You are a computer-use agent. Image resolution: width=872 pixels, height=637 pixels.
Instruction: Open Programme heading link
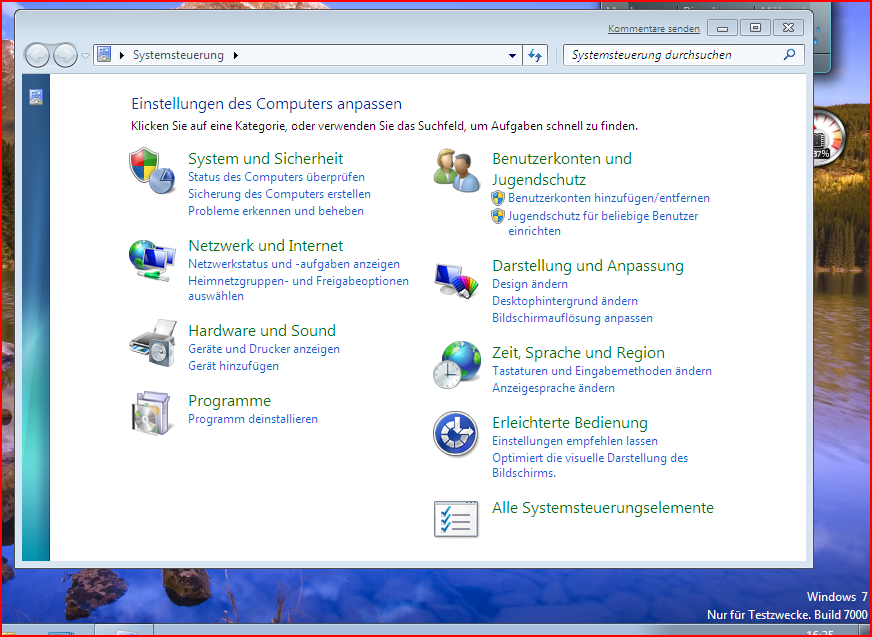click(230, 401)
